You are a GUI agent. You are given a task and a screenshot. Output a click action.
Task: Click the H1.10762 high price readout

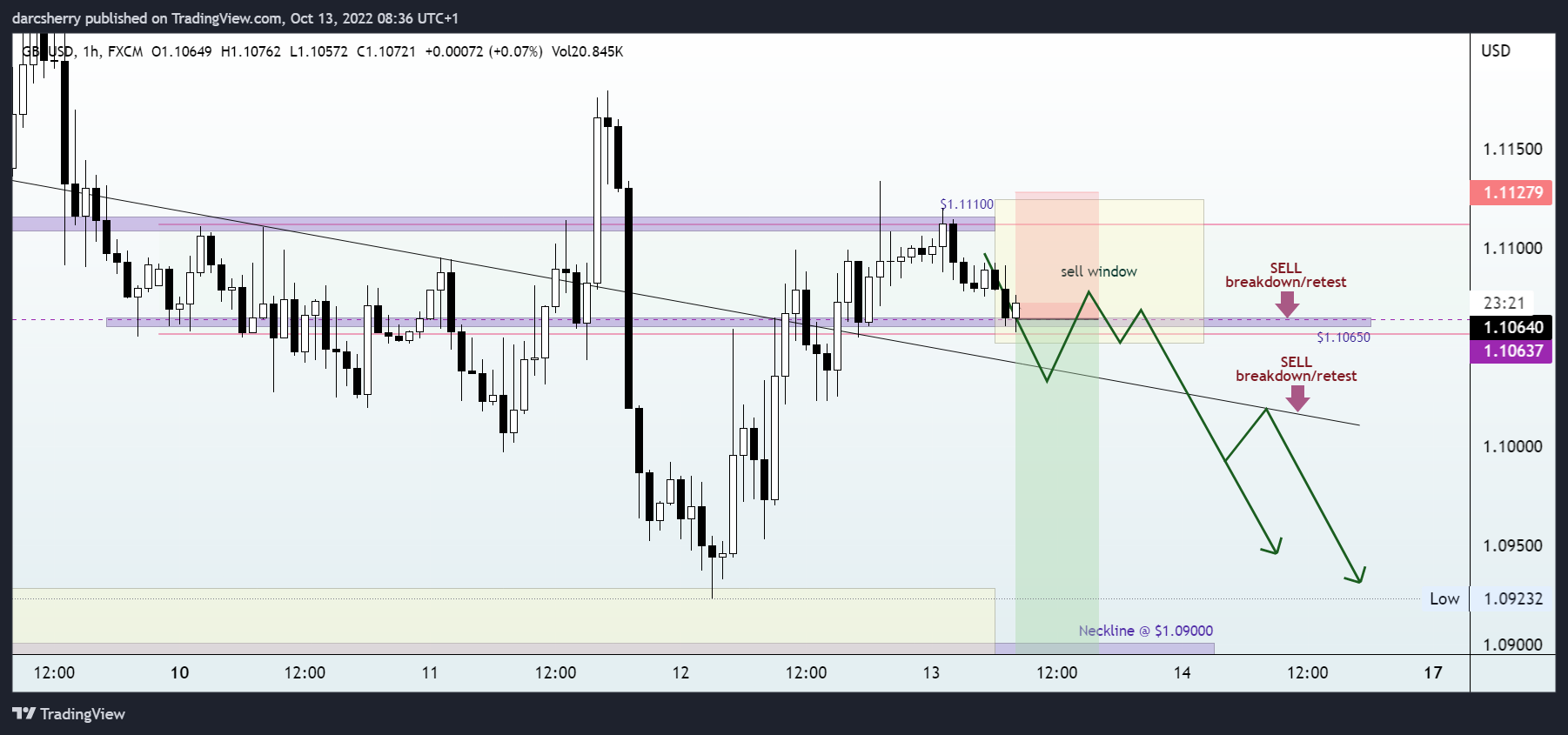pyautogui.click(x=251, y=51)
